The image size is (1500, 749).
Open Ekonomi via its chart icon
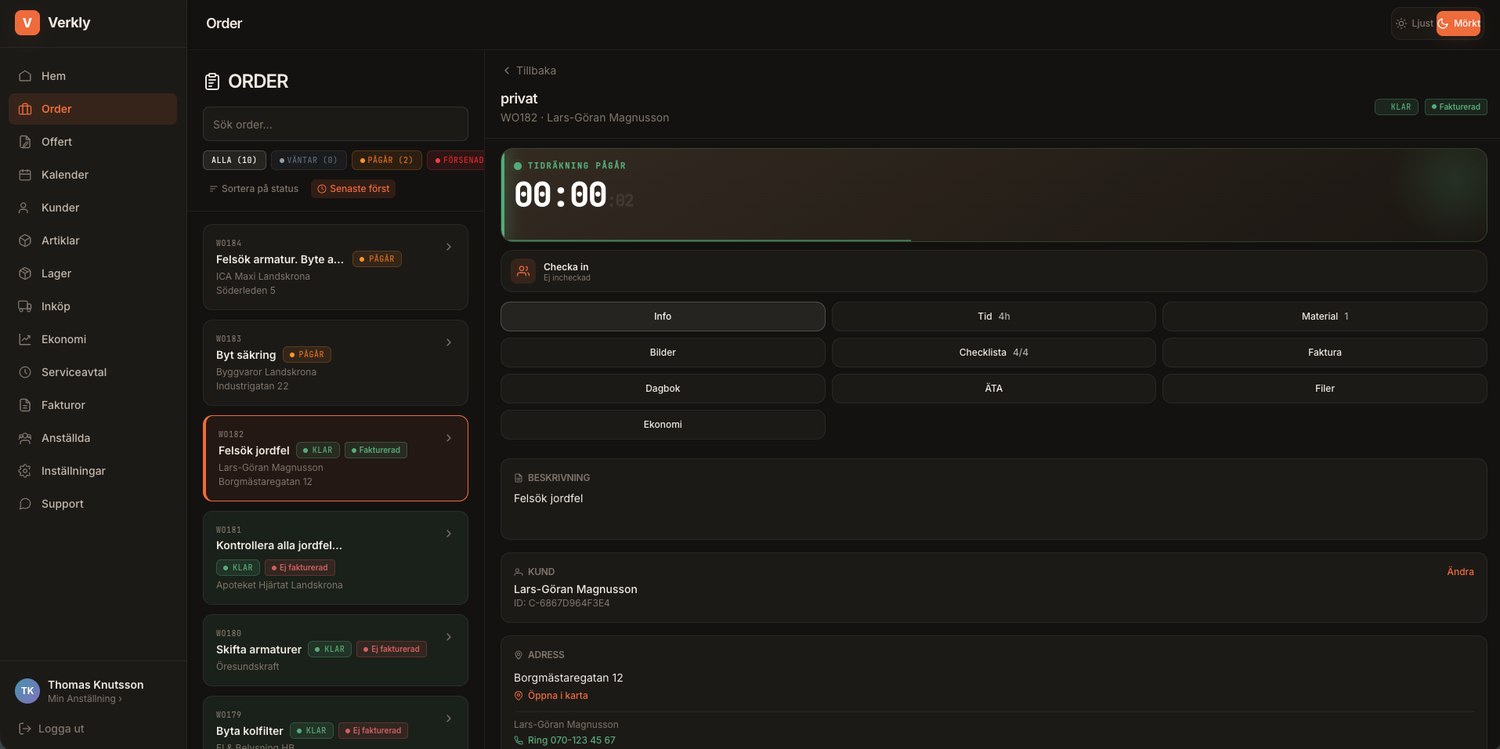click(x=25, y=339)
